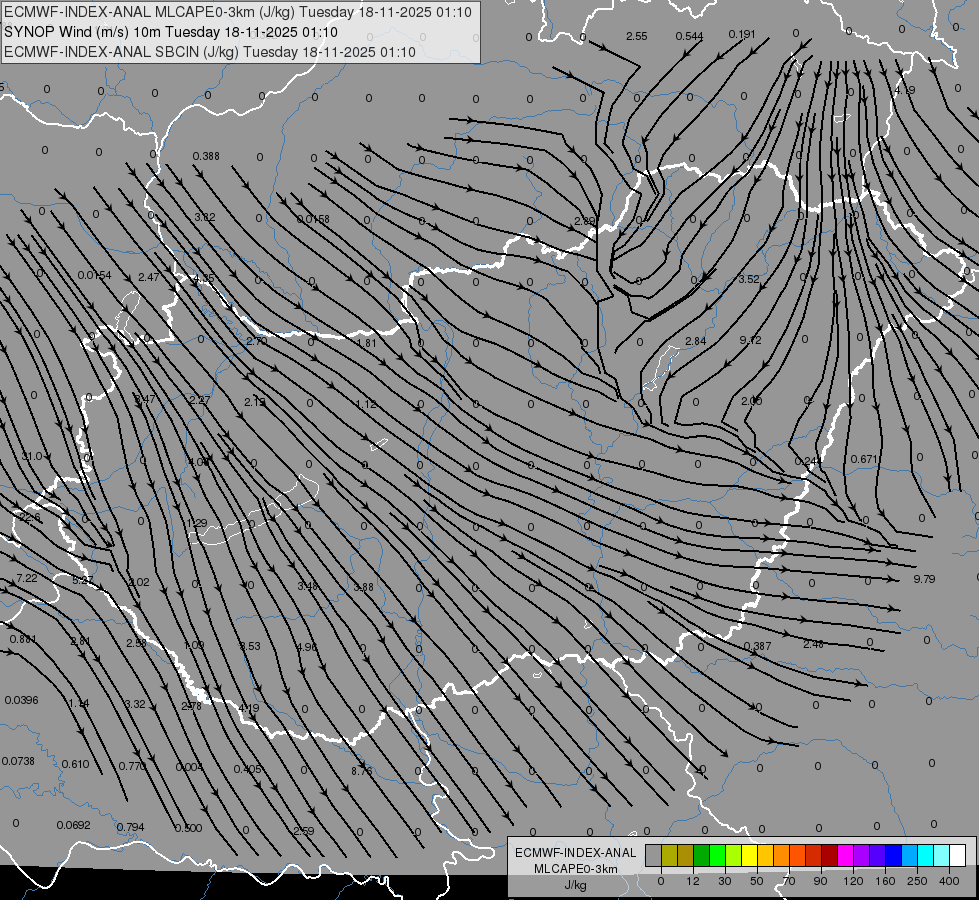Select the ECMWF-INDEX-ANAL MLCAPE0-3km header line
This screenshot has height=900, width=979.
click(238, 12)
